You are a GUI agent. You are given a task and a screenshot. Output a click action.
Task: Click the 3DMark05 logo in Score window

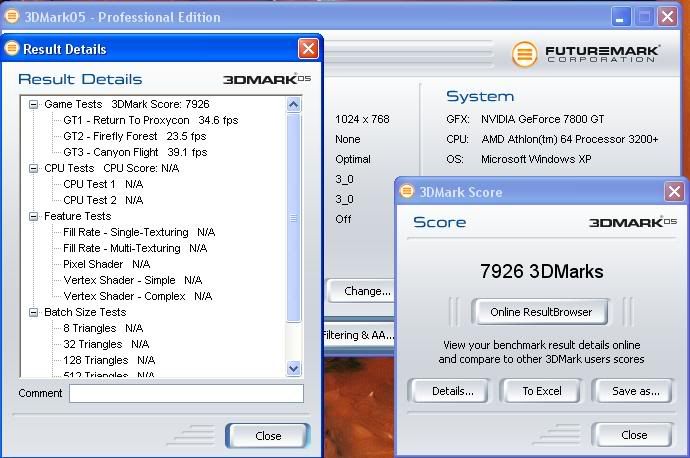(x=633, y=222)
